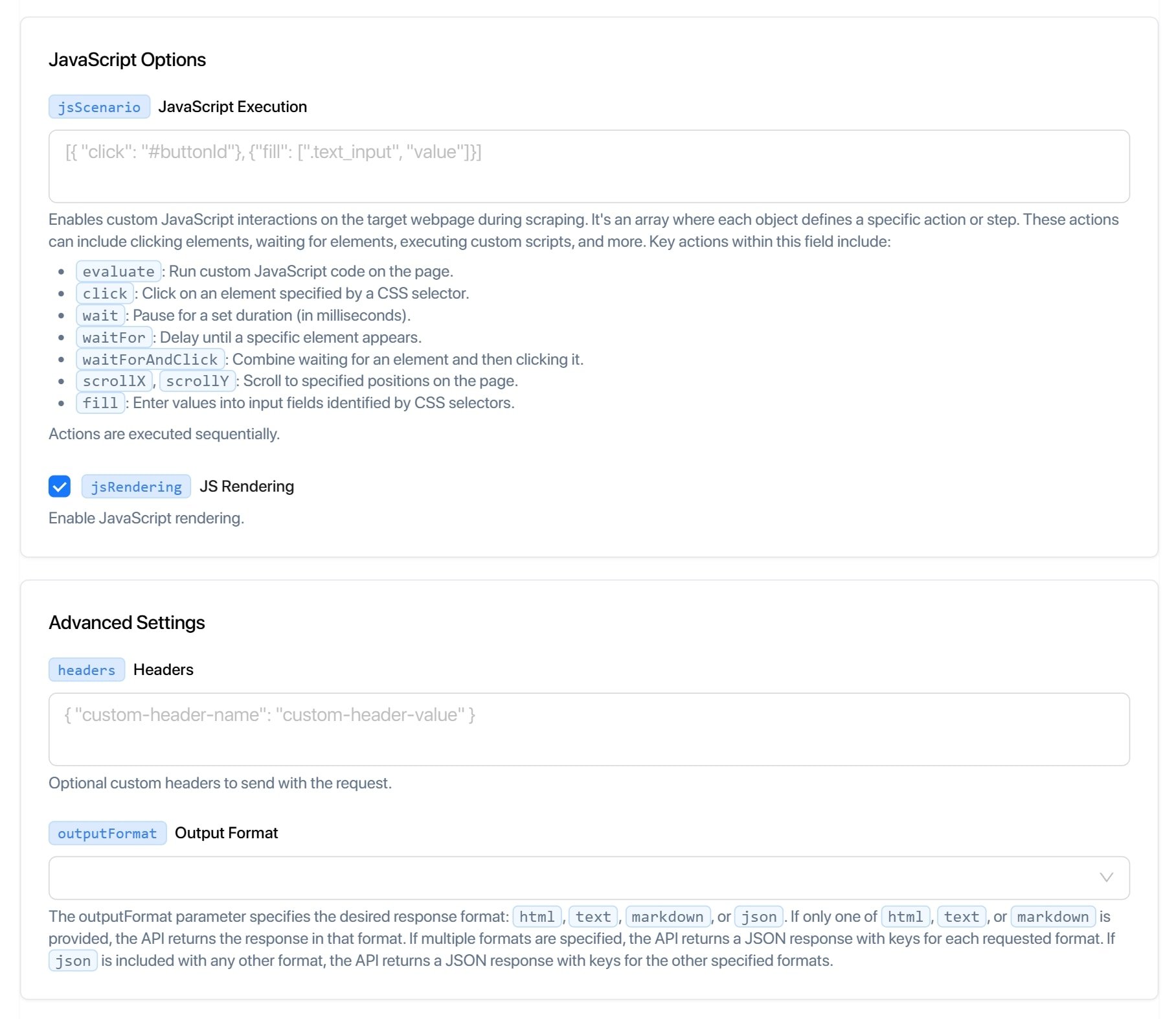Click into the Headers input box

coord(588,729)
